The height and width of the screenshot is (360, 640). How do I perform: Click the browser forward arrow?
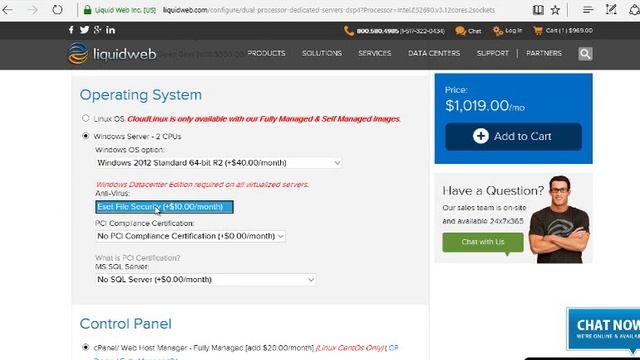tap(32, 10)
